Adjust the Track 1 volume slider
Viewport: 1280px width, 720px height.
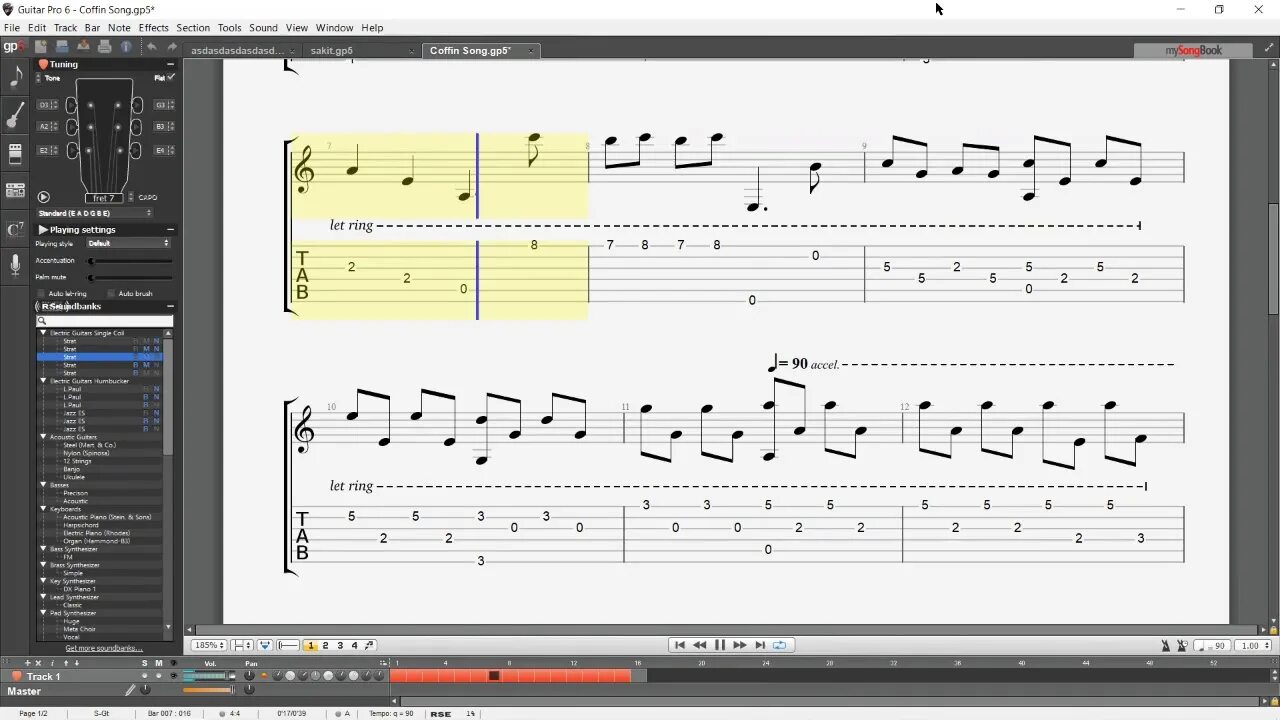click(x=208, y=677)
